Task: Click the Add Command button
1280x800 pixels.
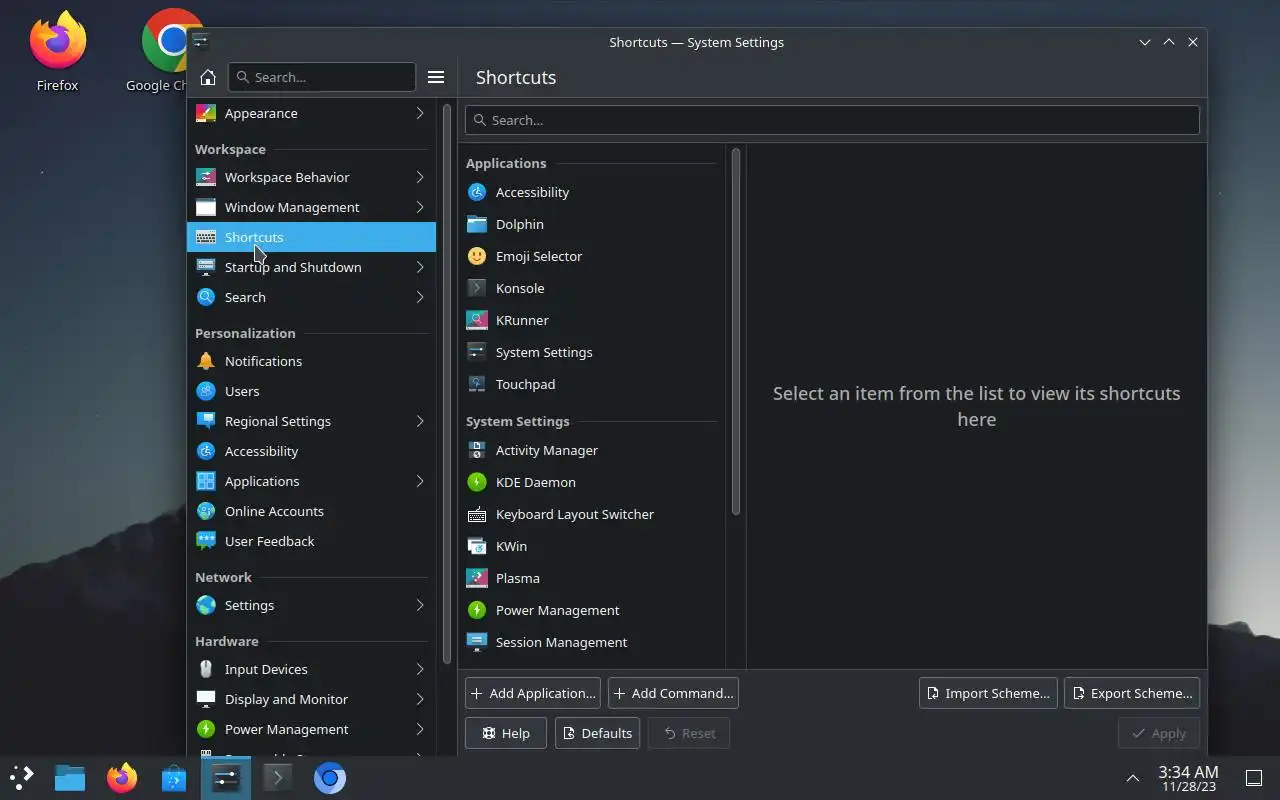Action: click(x=673, y=693)
